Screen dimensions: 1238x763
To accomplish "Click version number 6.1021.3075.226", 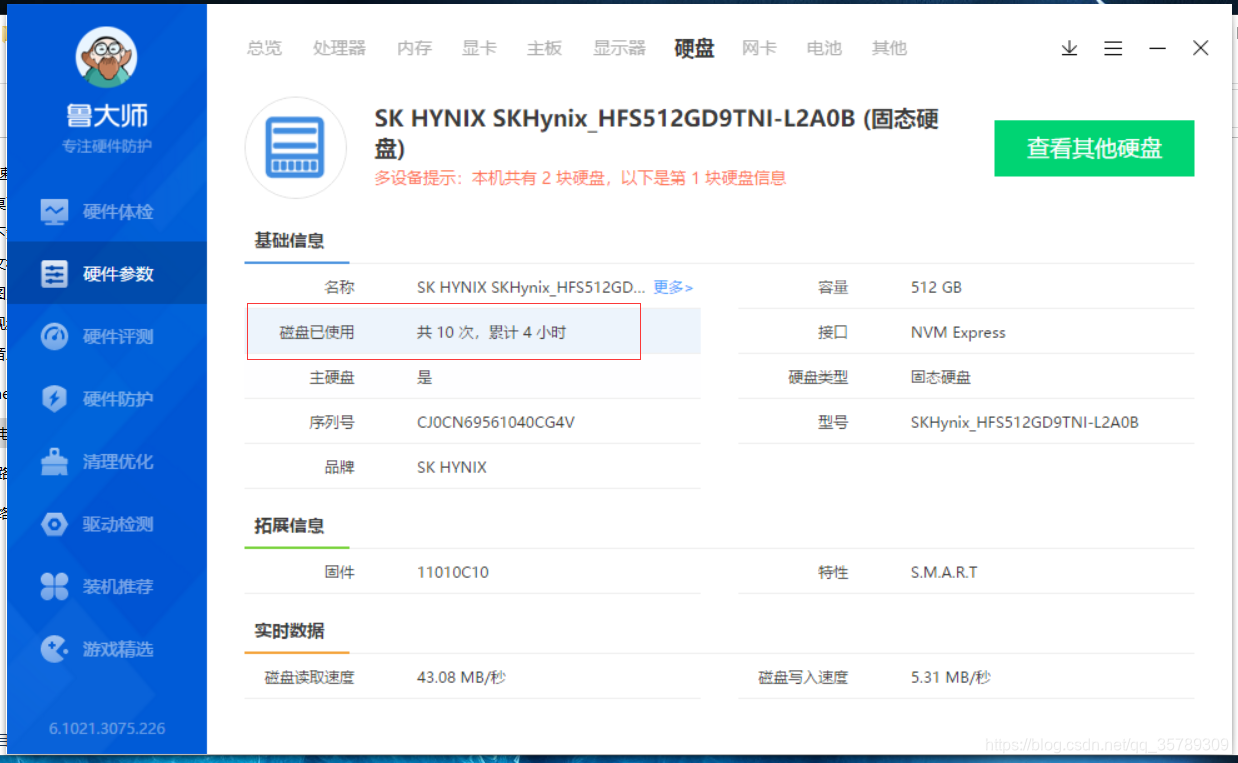I will tap(107, 728).
